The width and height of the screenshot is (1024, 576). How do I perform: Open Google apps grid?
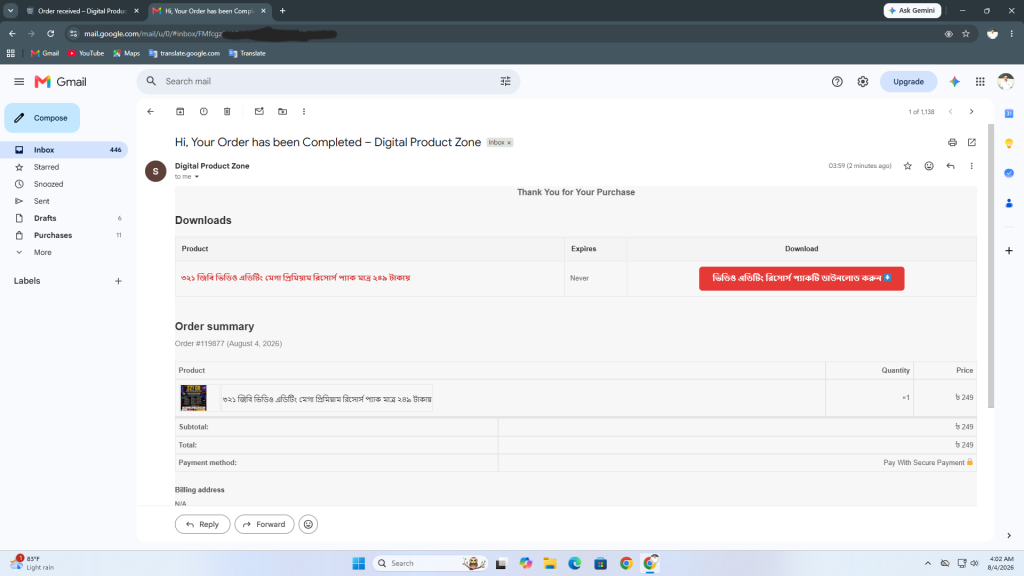[x=980, y=82]
